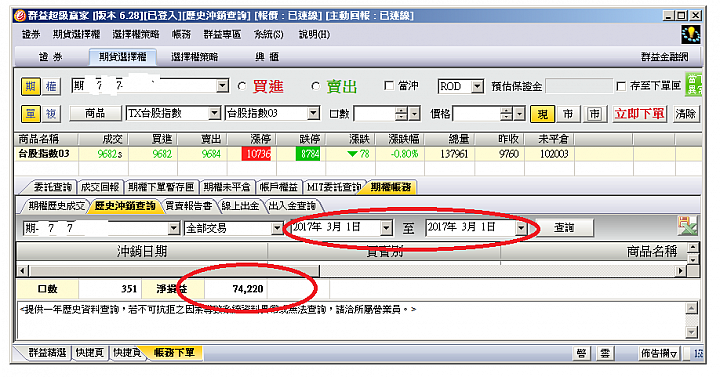Expand the 全部交易 trade type dropdown
The image size is (720, 377).
tap(277, 228)
